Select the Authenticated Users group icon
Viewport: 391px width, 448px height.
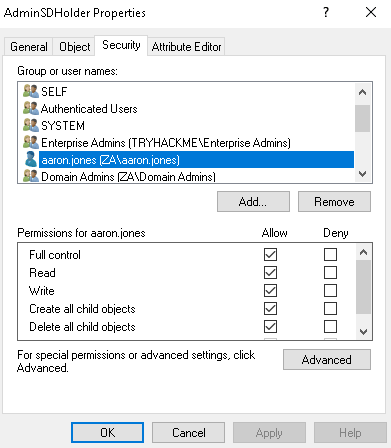point(31,108)
